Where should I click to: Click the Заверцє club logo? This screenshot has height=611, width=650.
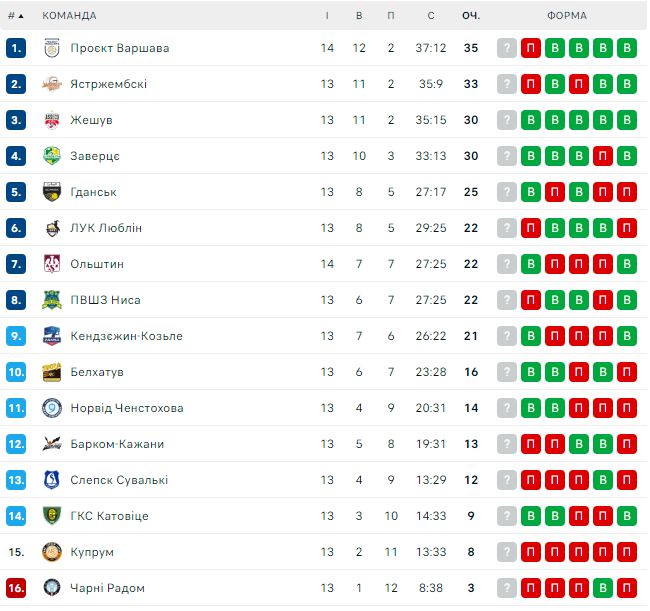(x=52, y=156)
